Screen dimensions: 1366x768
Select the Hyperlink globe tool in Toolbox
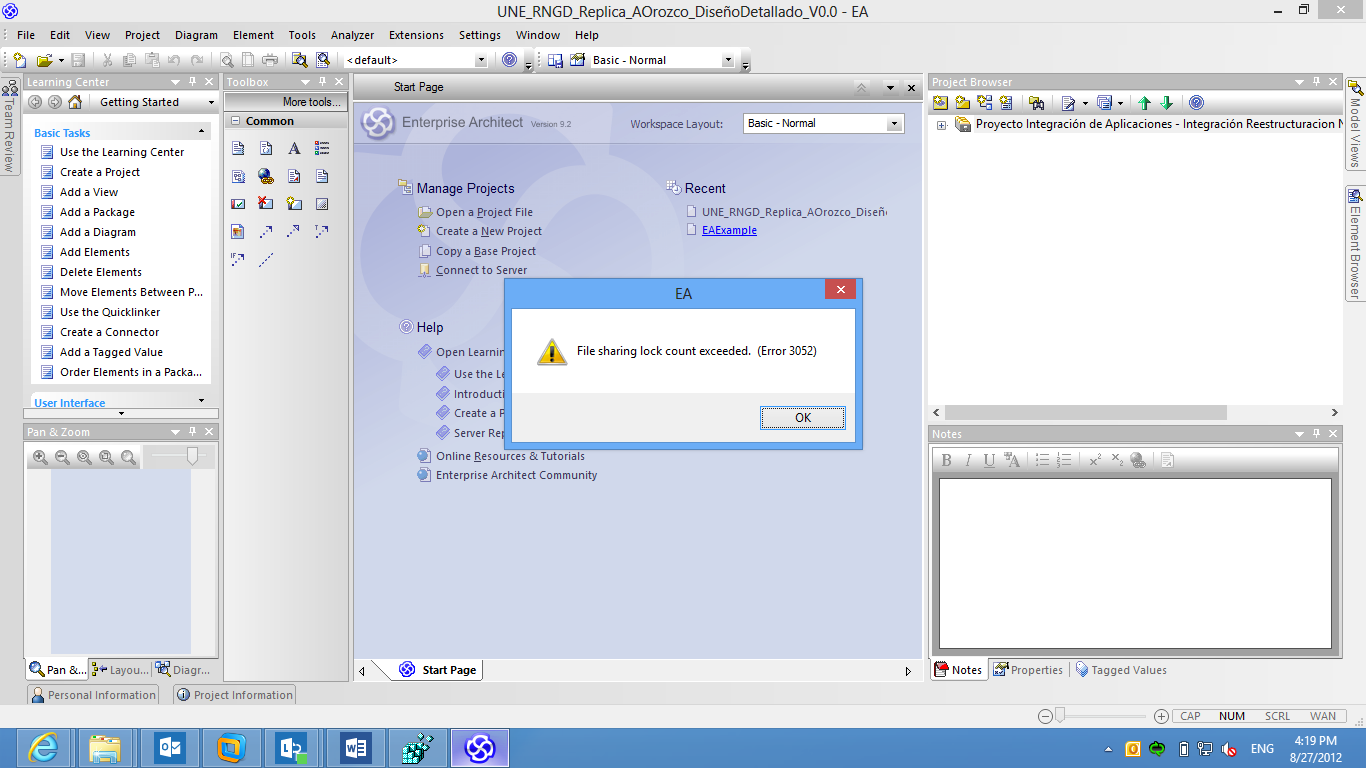click(266, 176)
